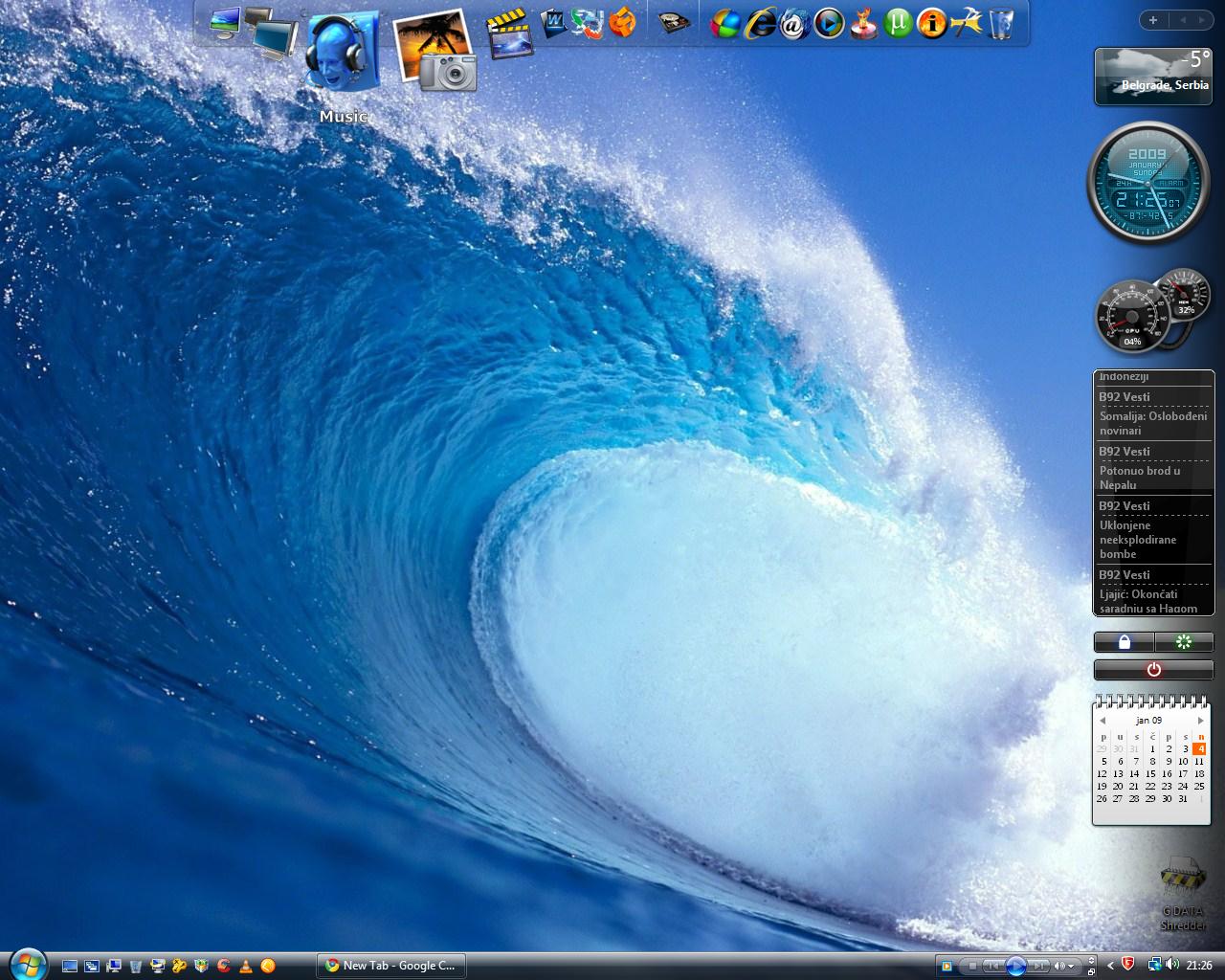
Task: Open the Music folder in the dock
Action: coord(342,53)
